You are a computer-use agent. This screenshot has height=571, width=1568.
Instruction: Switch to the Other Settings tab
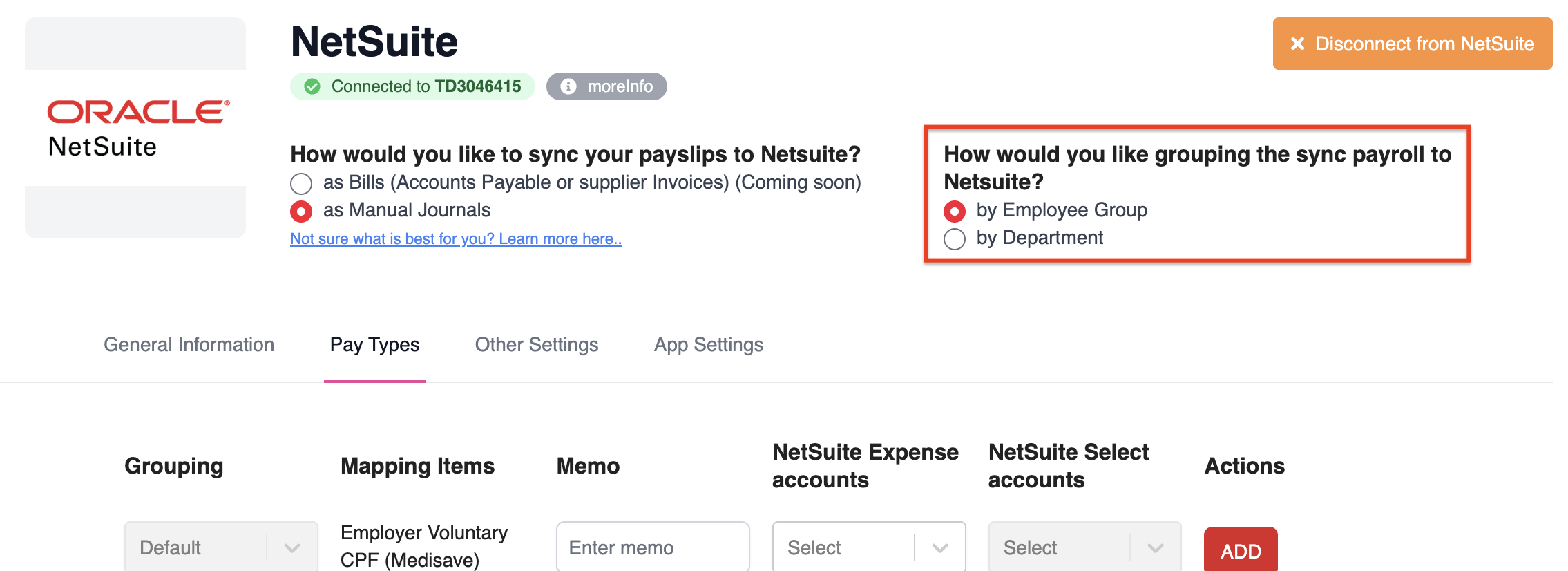click(x=537, y=344)
